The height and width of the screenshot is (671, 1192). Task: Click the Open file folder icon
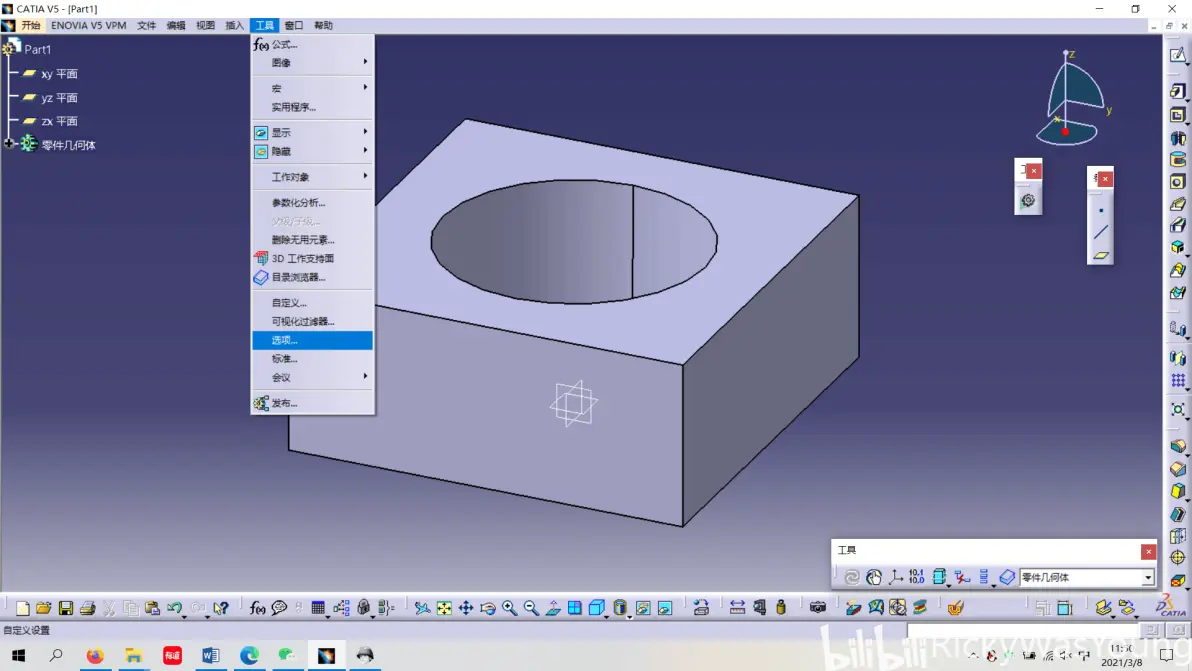coord(43,607)
